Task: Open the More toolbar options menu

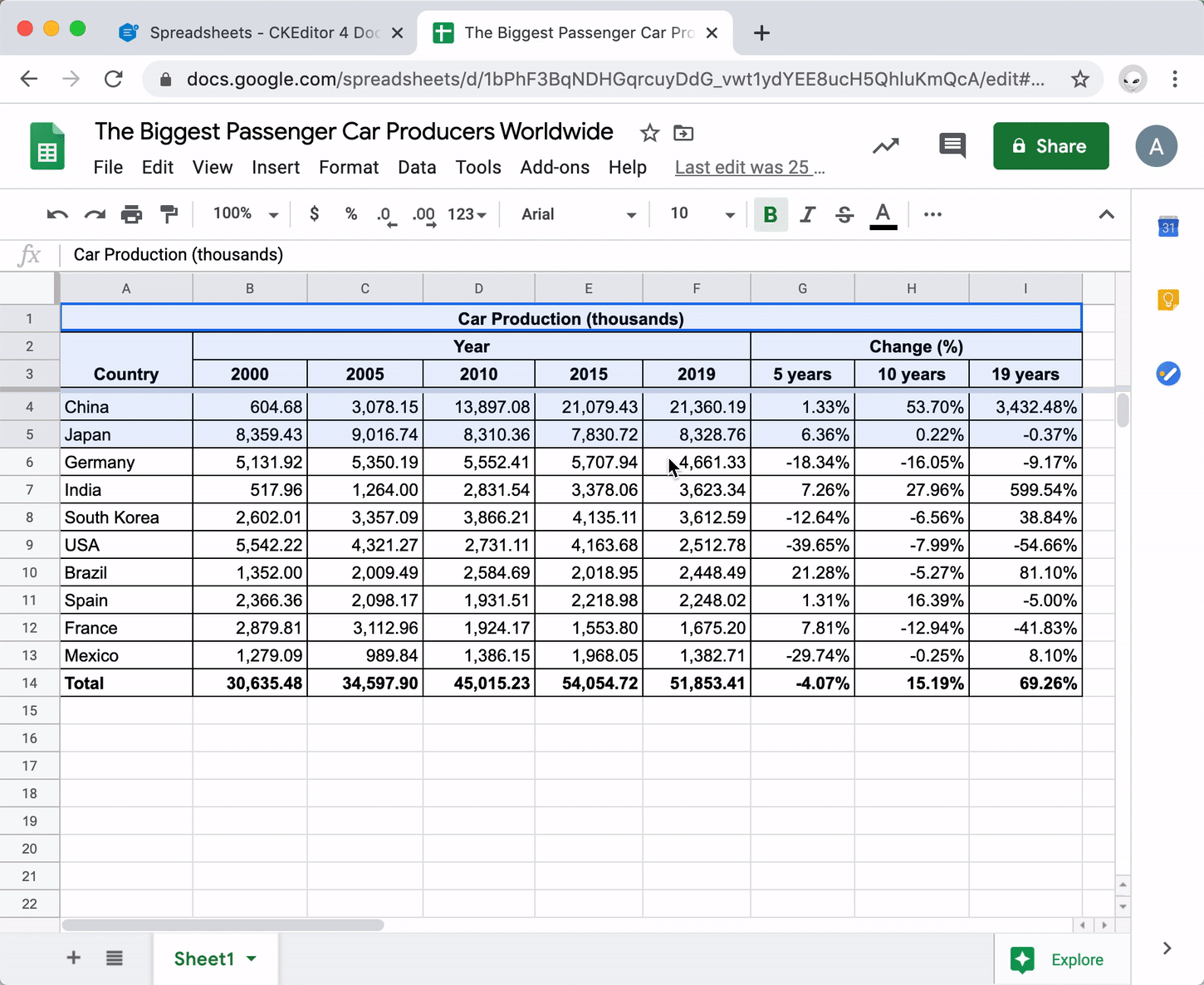Action: tap(932, 214)
